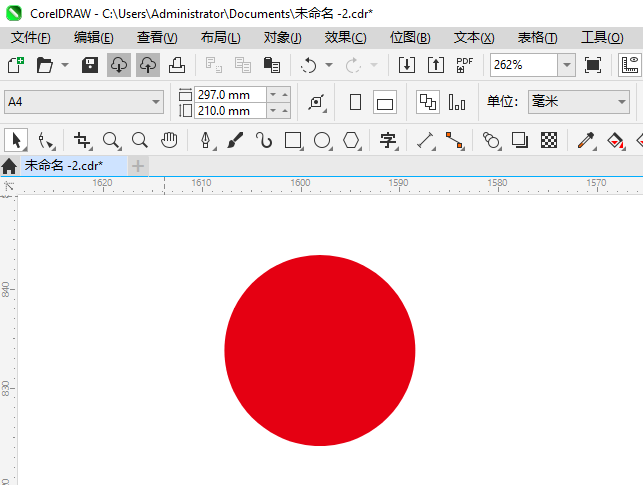This screenshot has height=485, width=643.
Task: Open the 编辑(E) menu
Action: [93, 38]
